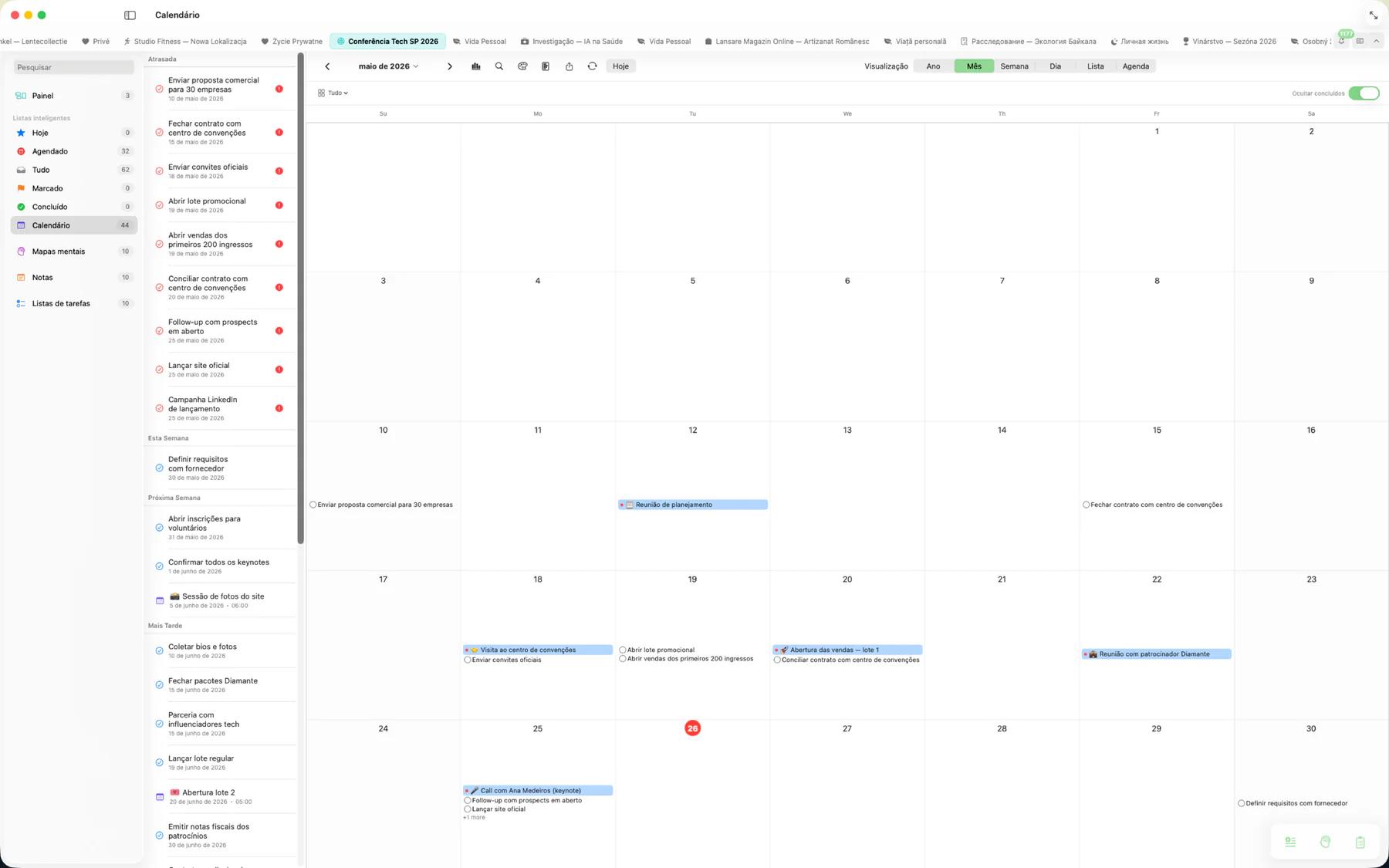Collapse tab bar with up chevron
Screen dimensions: 1389x868
[x=1376, y=41]
